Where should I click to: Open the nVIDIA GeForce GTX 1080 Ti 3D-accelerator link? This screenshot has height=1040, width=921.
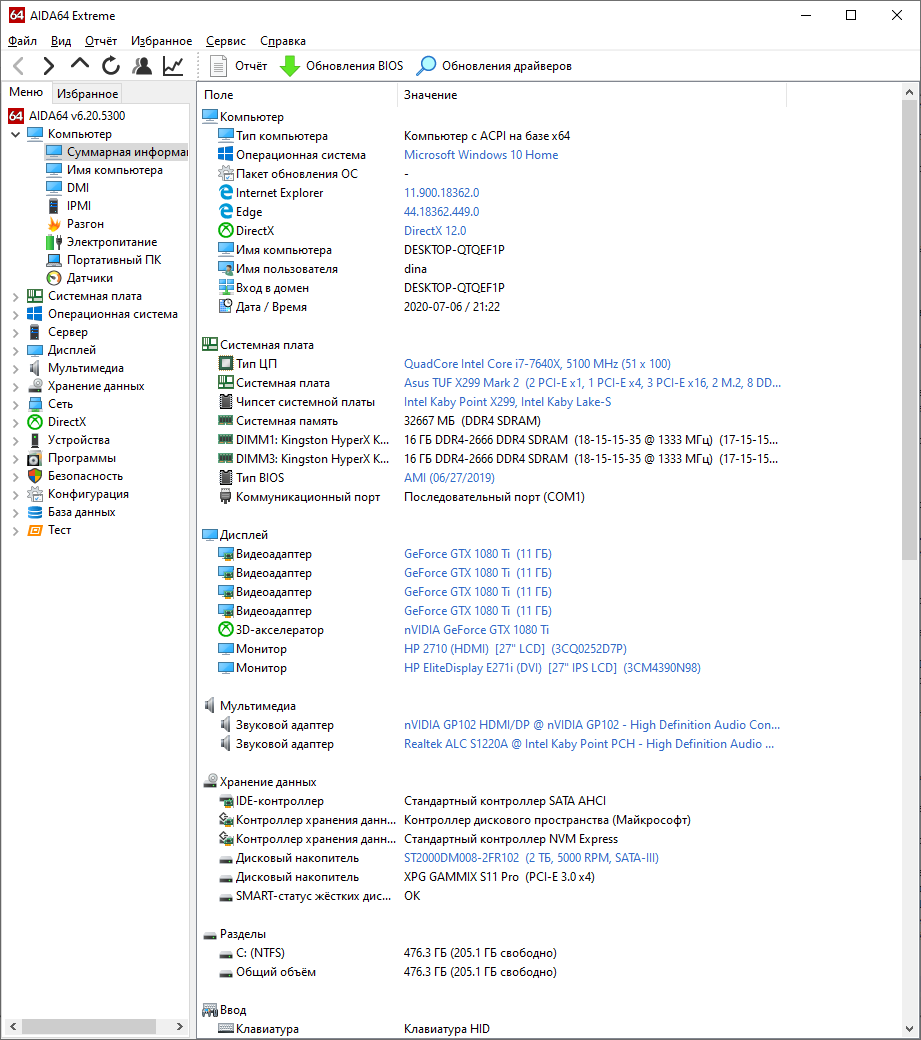[476, 629]
